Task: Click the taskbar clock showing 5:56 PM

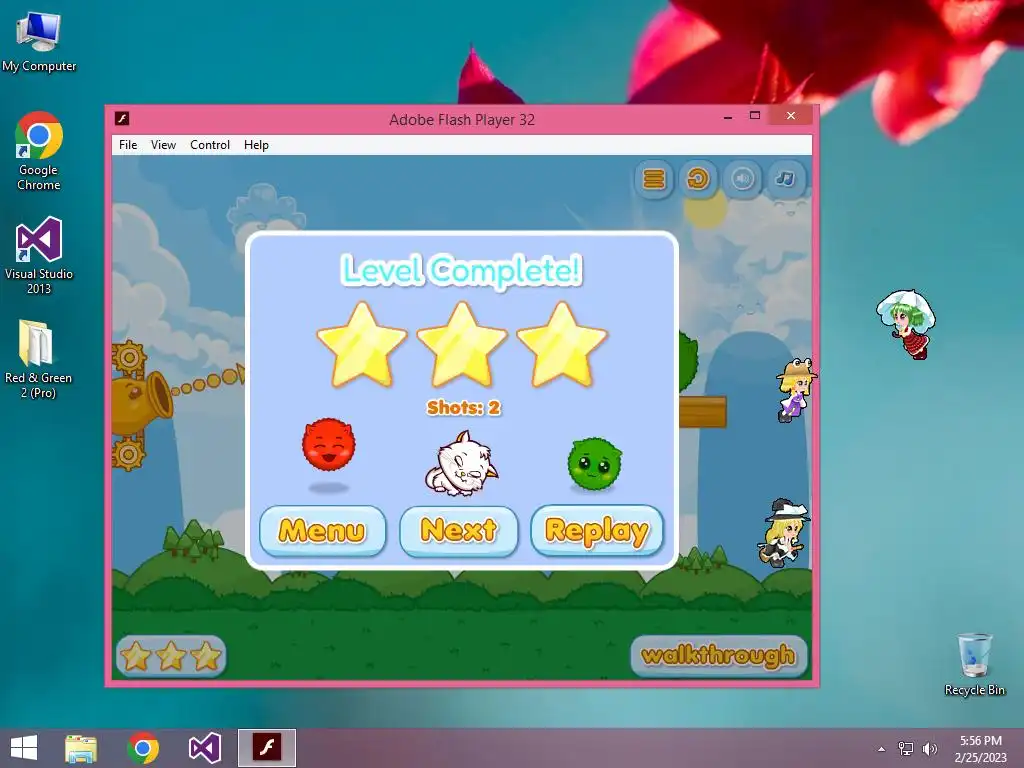Action: pos(980,749)
